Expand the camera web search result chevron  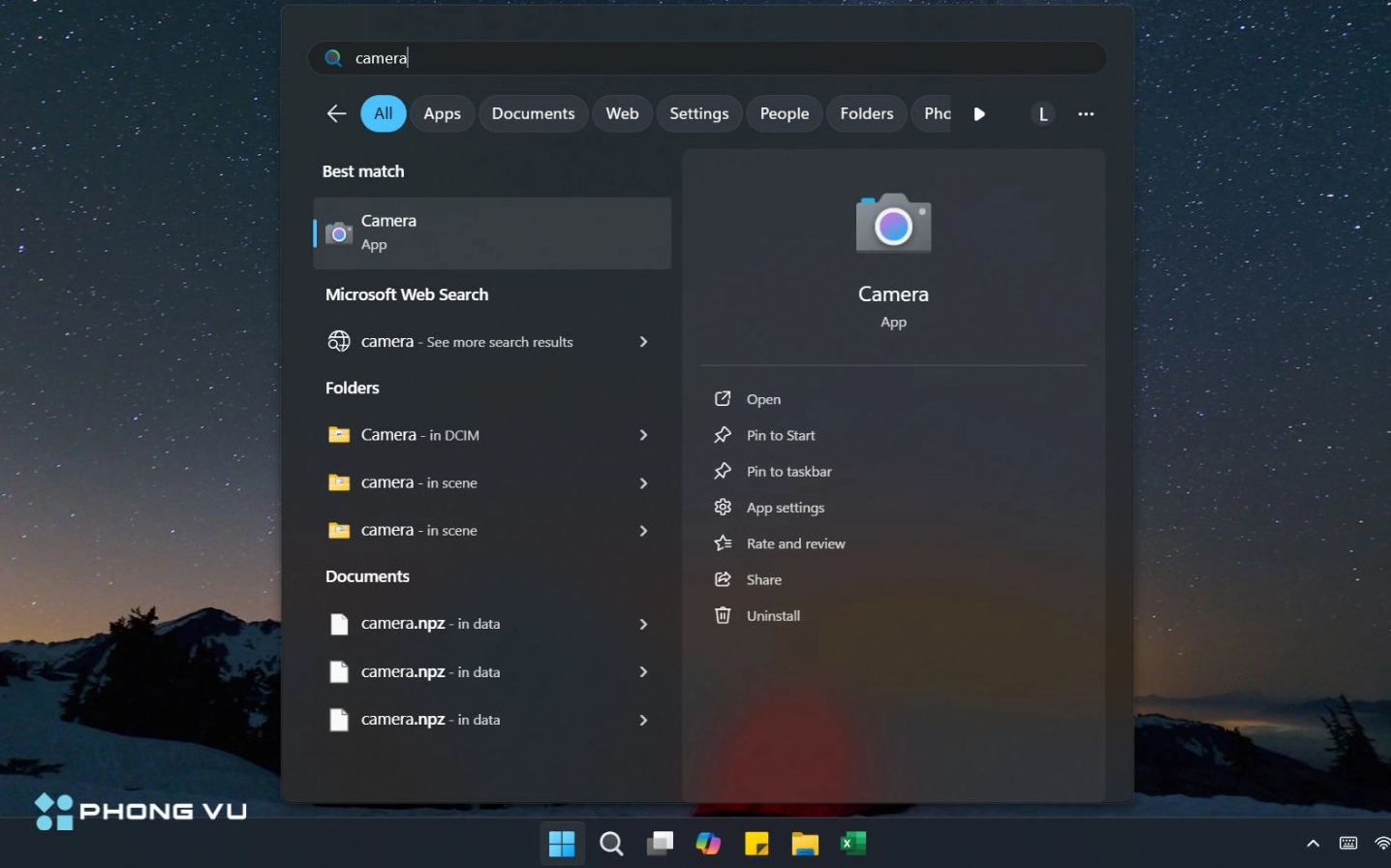tap(643, 342)
